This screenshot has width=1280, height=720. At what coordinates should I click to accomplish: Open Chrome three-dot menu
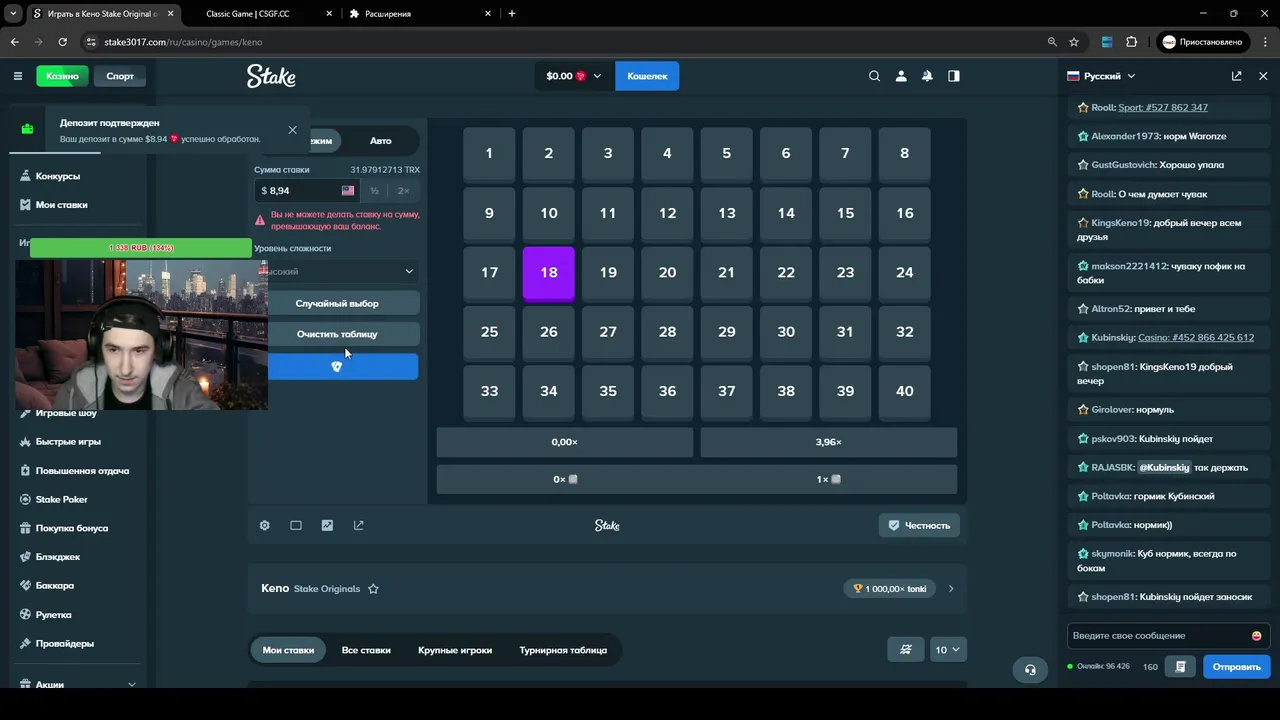pos(1263,42)
